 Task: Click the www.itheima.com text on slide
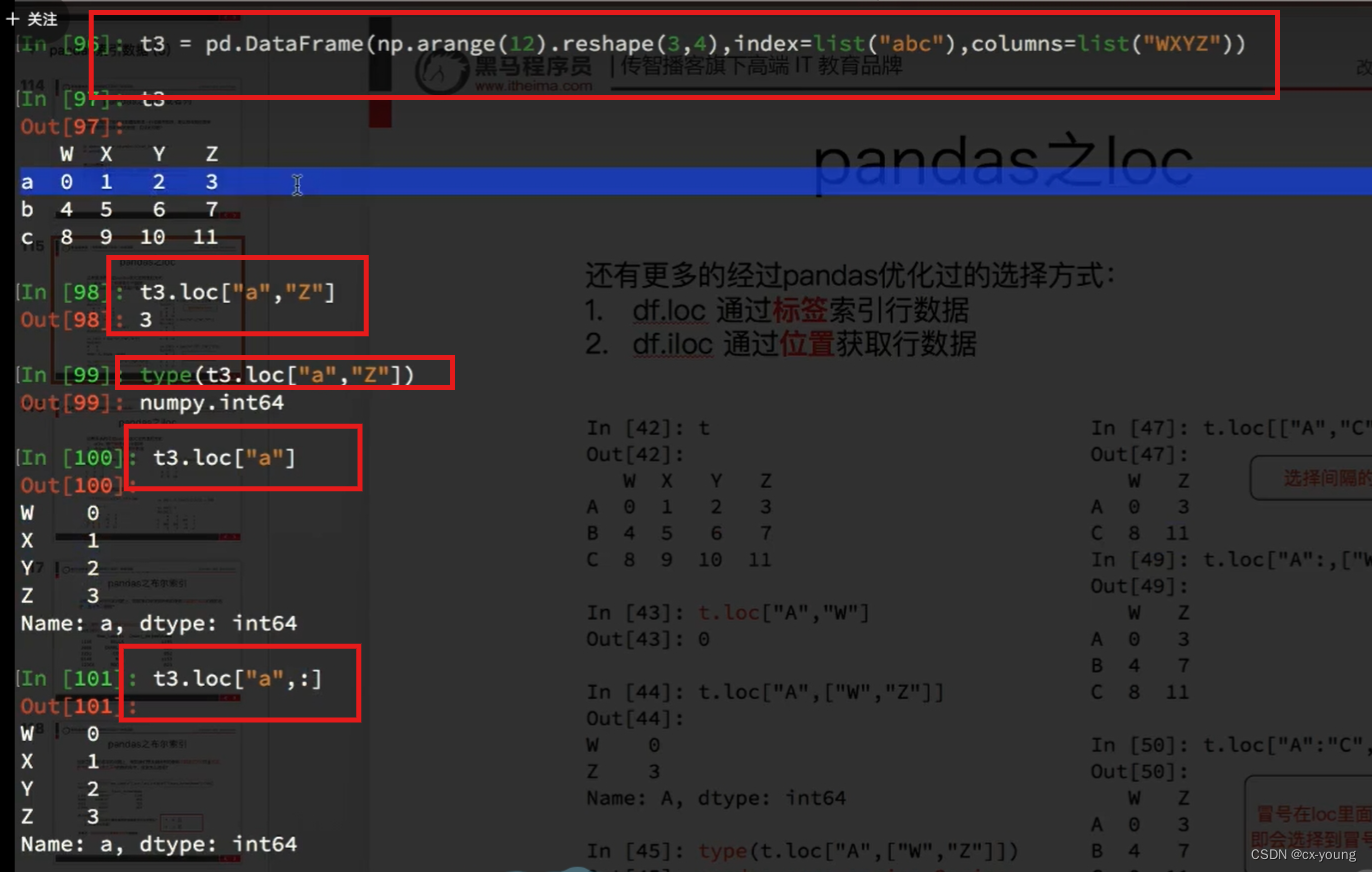(534, 87)
